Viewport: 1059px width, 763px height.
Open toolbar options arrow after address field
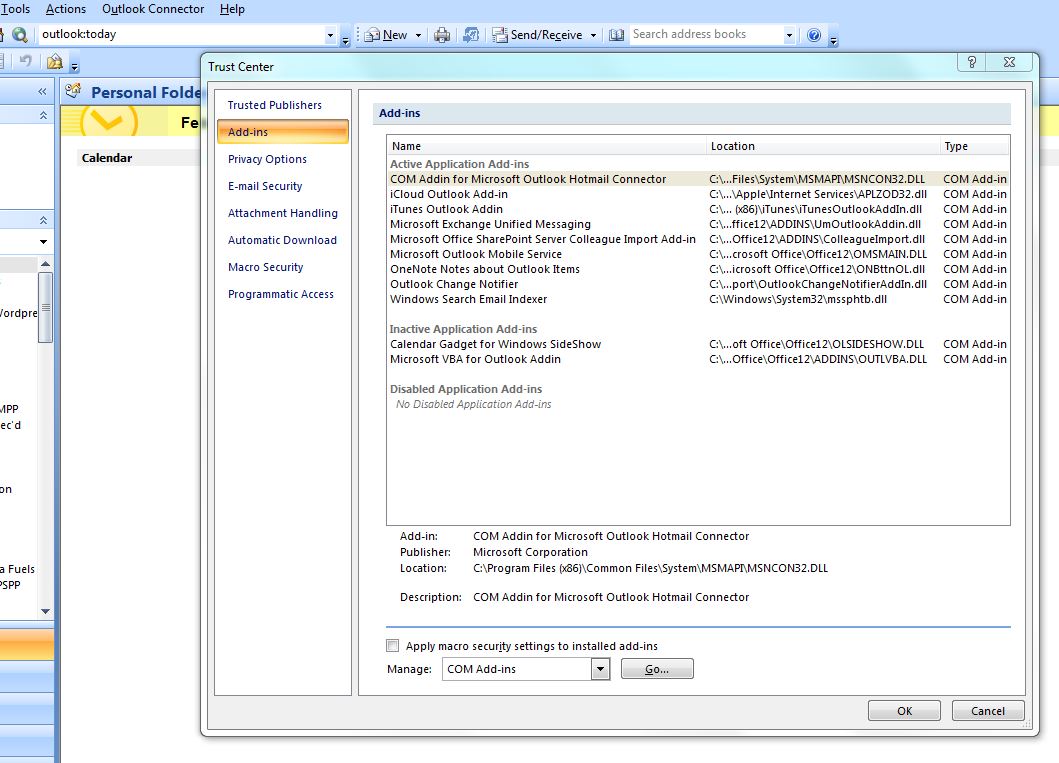(x=345, y=41)
